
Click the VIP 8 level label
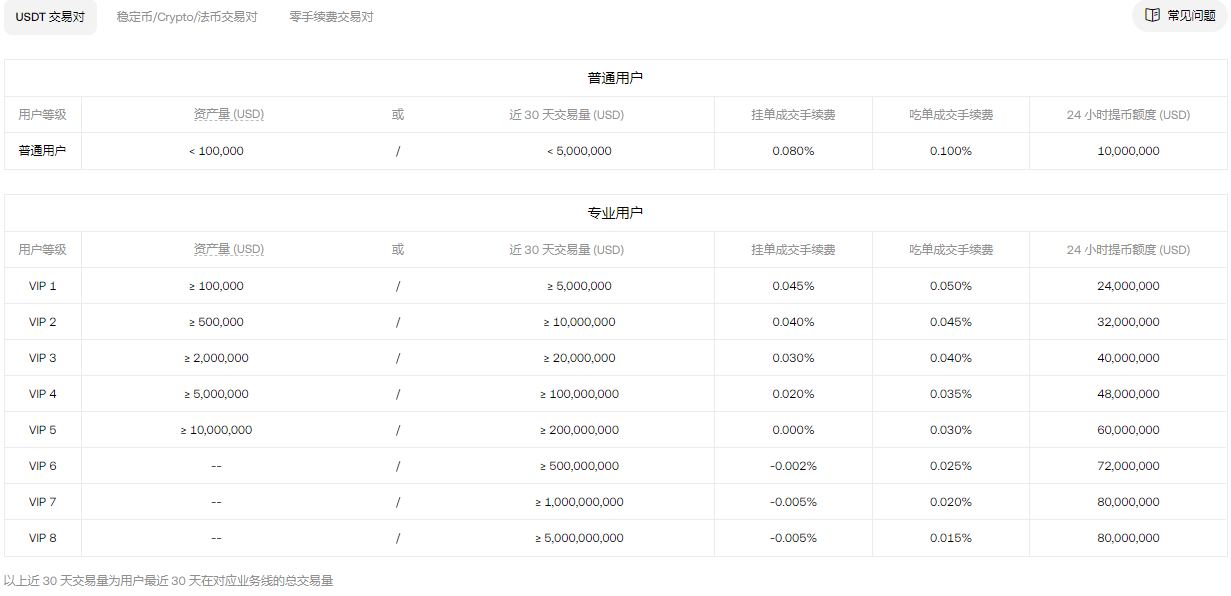[43, 538]
